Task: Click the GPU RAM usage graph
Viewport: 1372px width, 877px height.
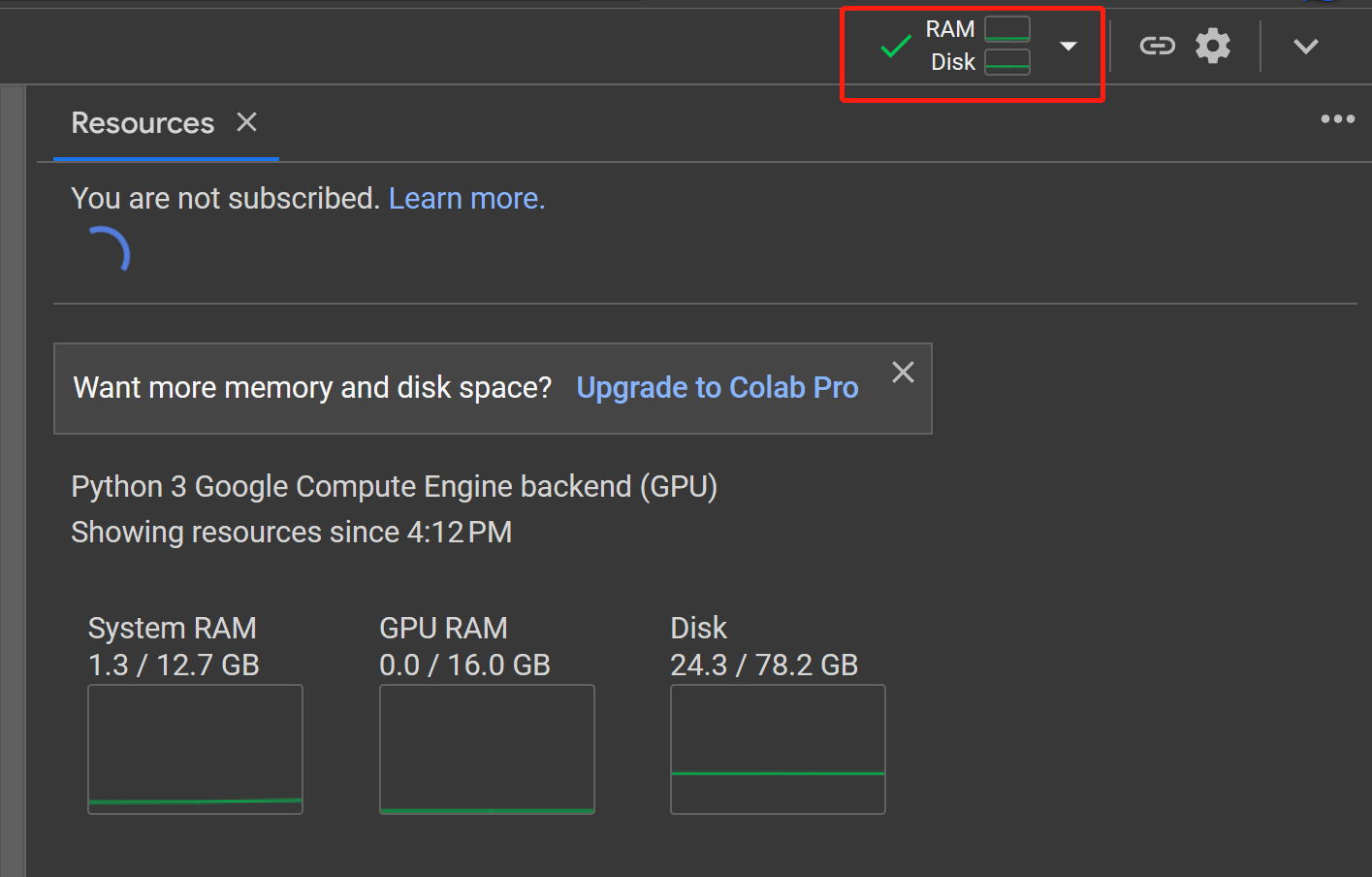Action: (487, 749)
